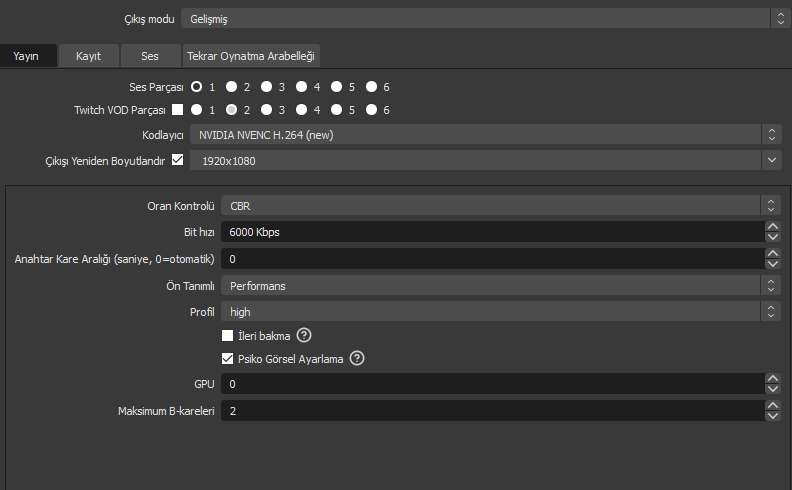The image size is (792, 490).
Task: Uncheck Psiko Görsel Ayarlama checkbox
Action: pos(227,359)
